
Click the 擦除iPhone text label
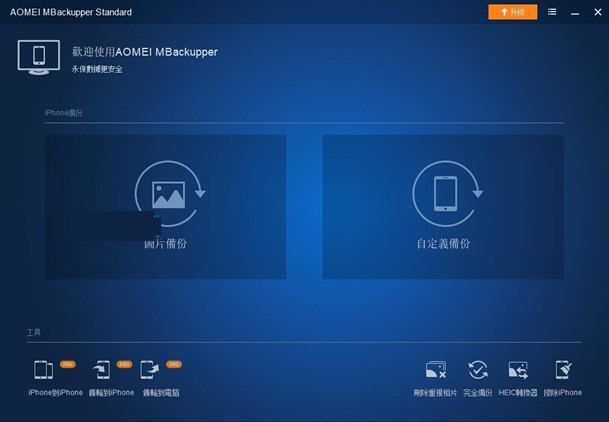coord(563,393)
